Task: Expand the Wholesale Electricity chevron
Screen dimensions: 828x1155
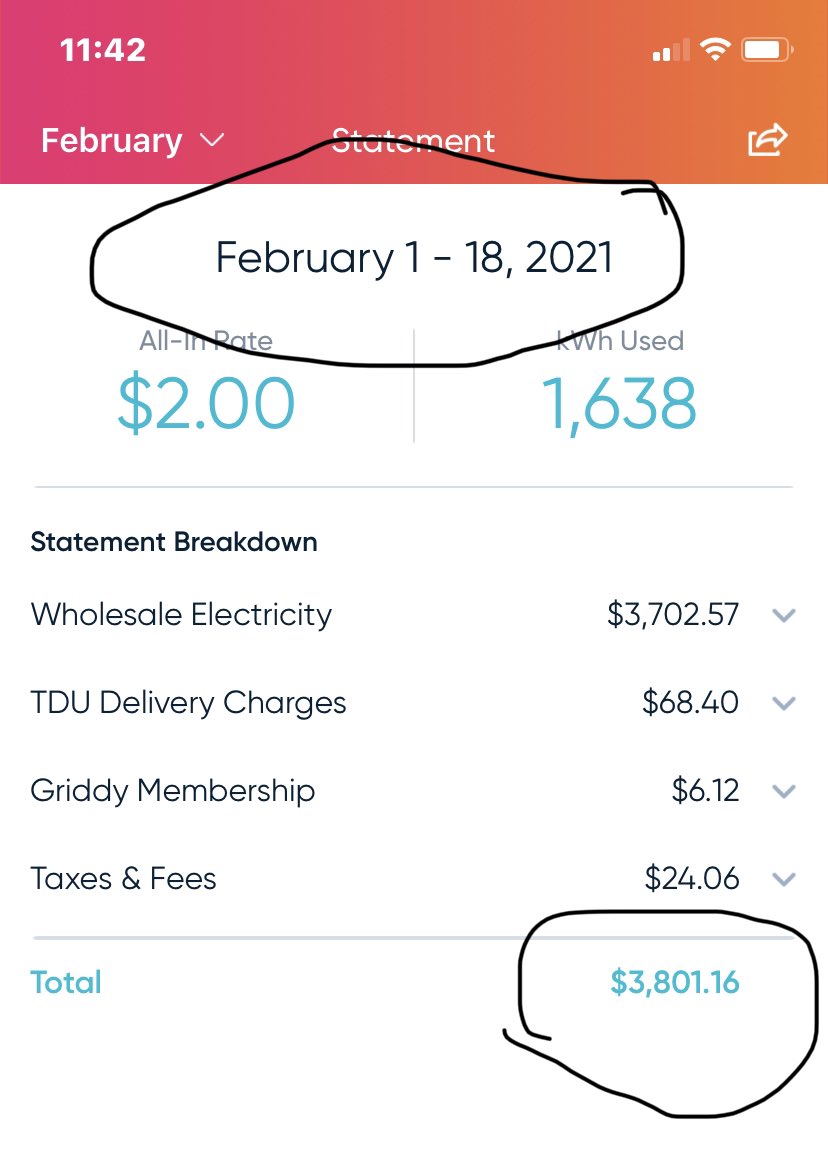Action: pyautogui.click(x=784, y=615)
